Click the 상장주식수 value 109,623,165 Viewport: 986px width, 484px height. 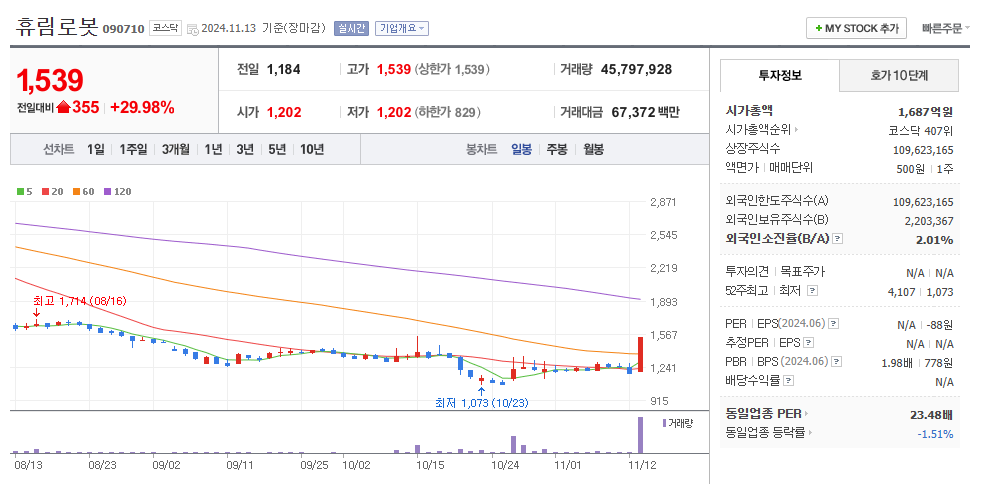click(x=923, y=150)
